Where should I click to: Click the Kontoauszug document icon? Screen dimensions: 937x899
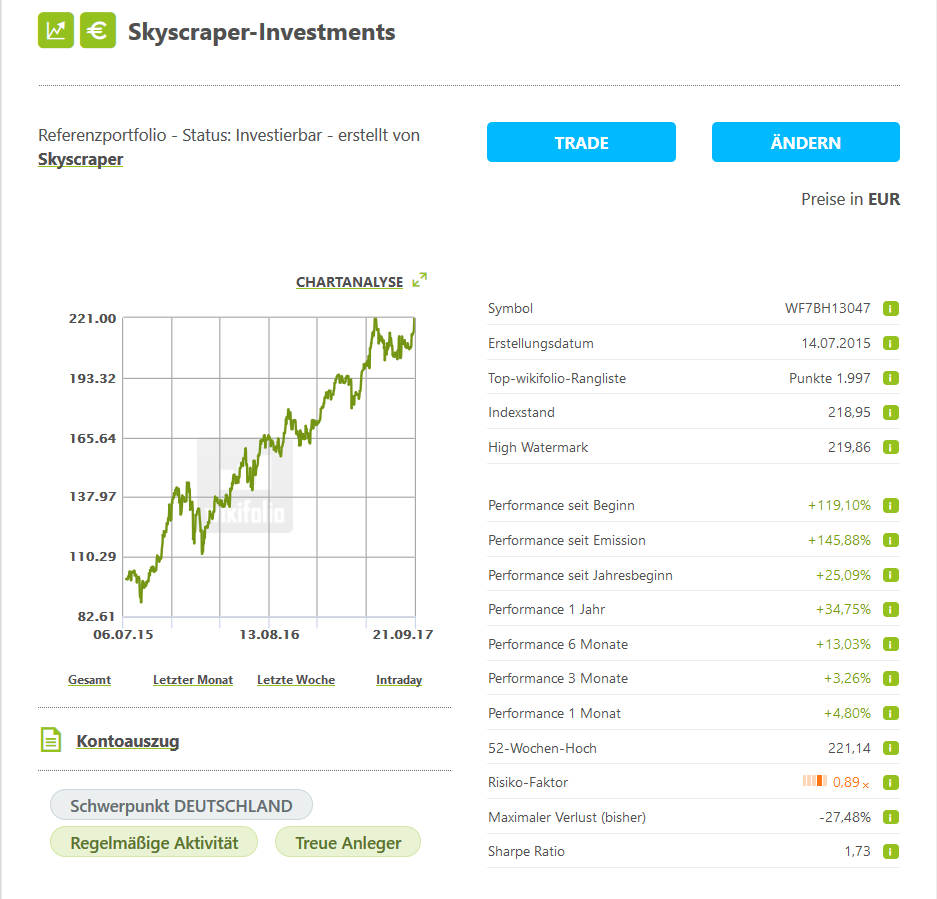pos(51,741)
